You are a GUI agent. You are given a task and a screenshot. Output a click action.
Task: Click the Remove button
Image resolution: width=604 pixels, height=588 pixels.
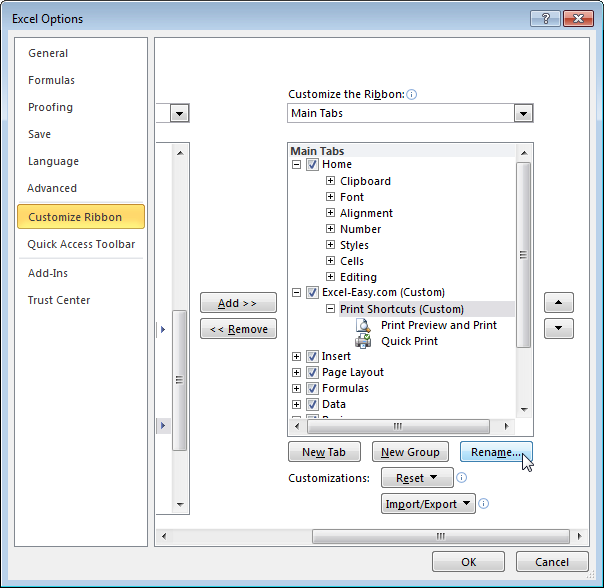(x=238, y=329)
